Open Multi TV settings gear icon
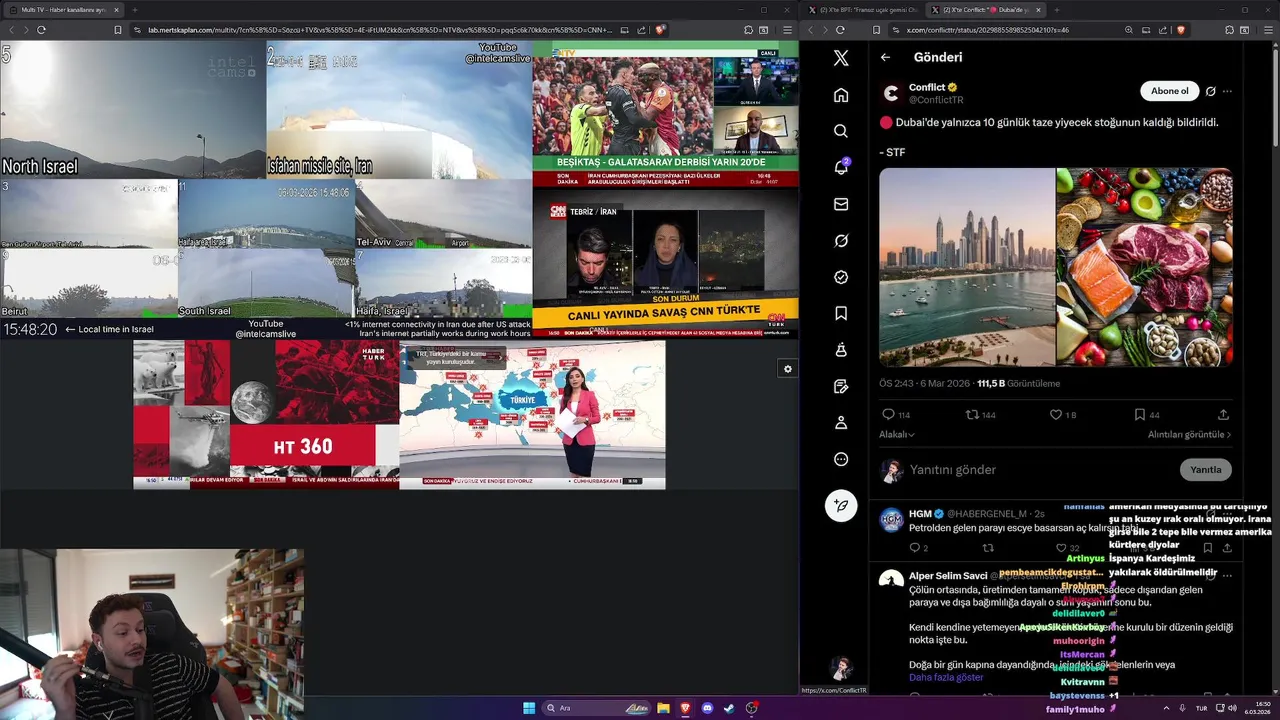Viewport: 1280px width, 720px height. (788, 369)
